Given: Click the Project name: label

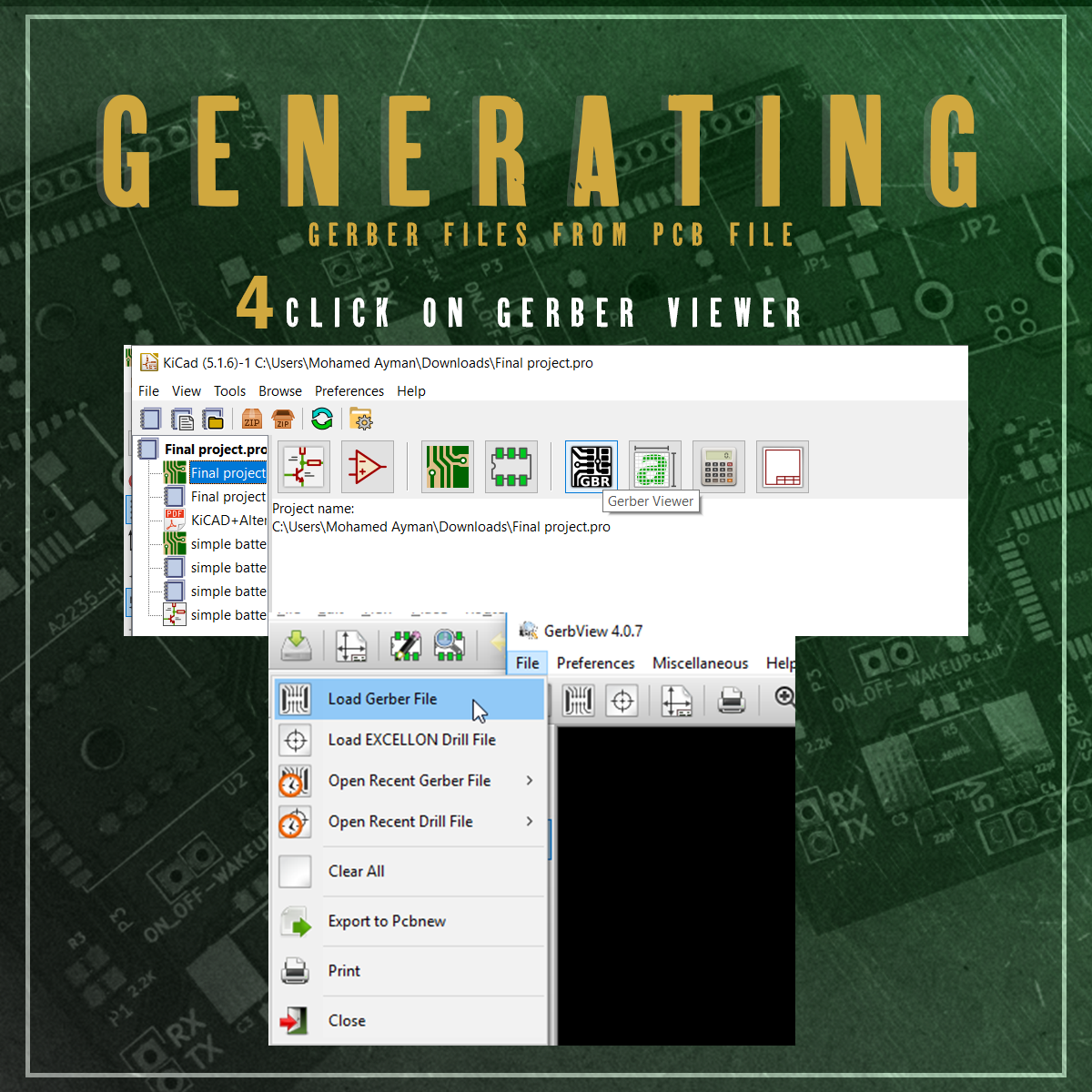Looking at the screenshot, I should pyautogui.click(x=313, y=509).
